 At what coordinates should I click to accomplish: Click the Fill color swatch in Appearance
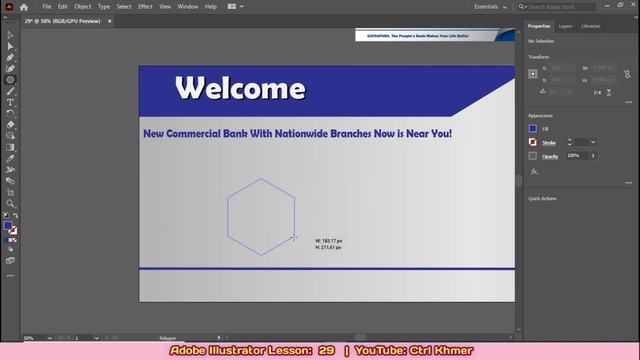pos(533,129)
